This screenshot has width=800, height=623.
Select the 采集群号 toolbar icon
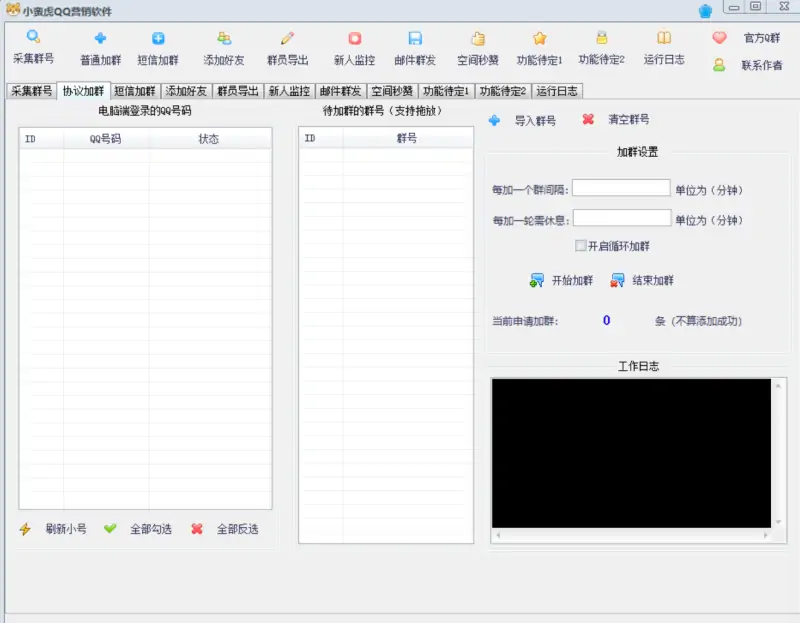[x=33, y=47]
